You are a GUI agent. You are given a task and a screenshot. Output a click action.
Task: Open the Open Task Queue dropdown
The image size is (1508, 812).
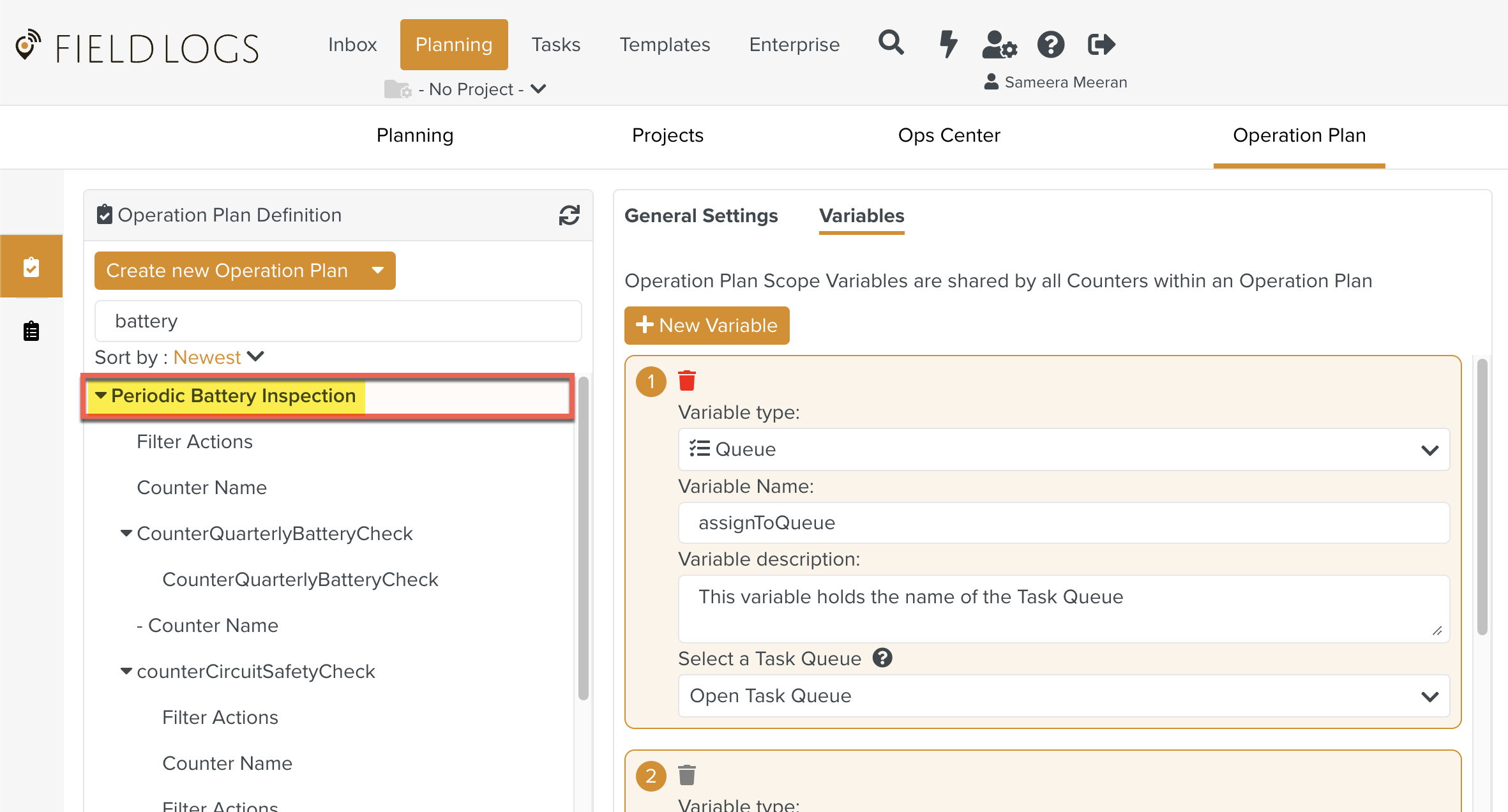(1063, 696)
